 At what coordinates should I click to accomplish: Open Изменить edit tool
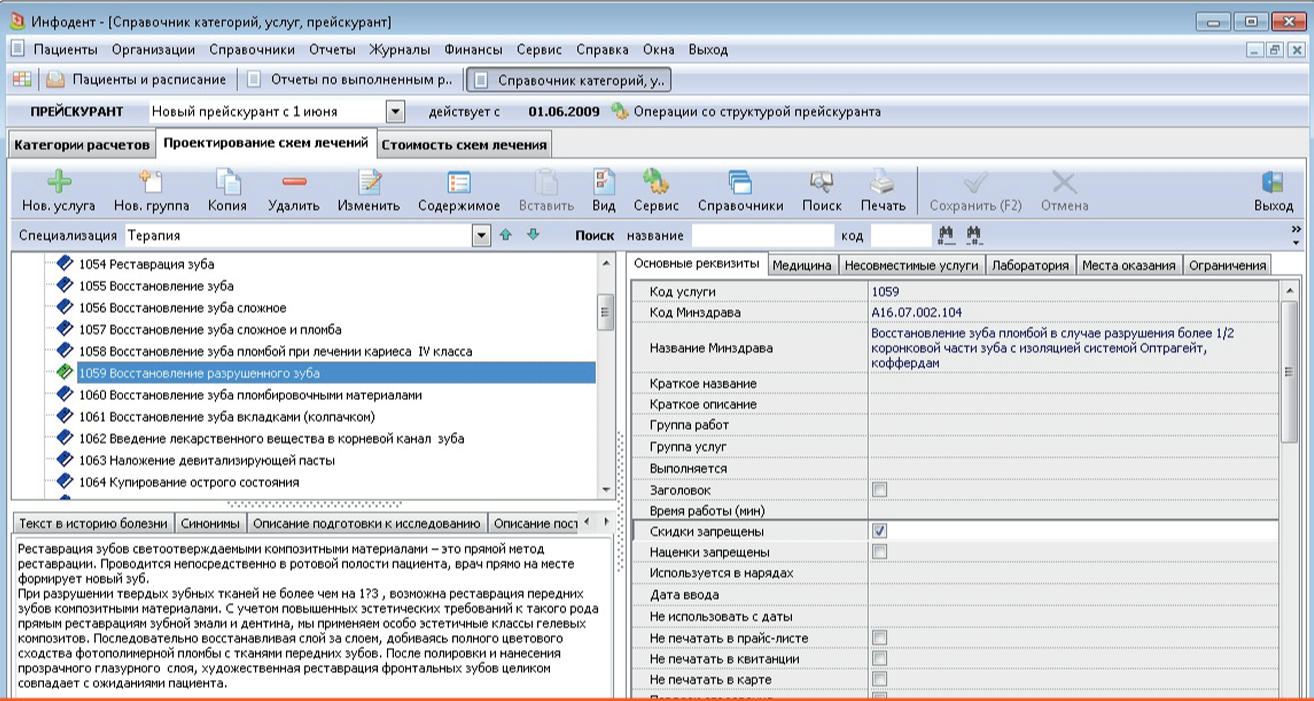click(x=369, y=182)
